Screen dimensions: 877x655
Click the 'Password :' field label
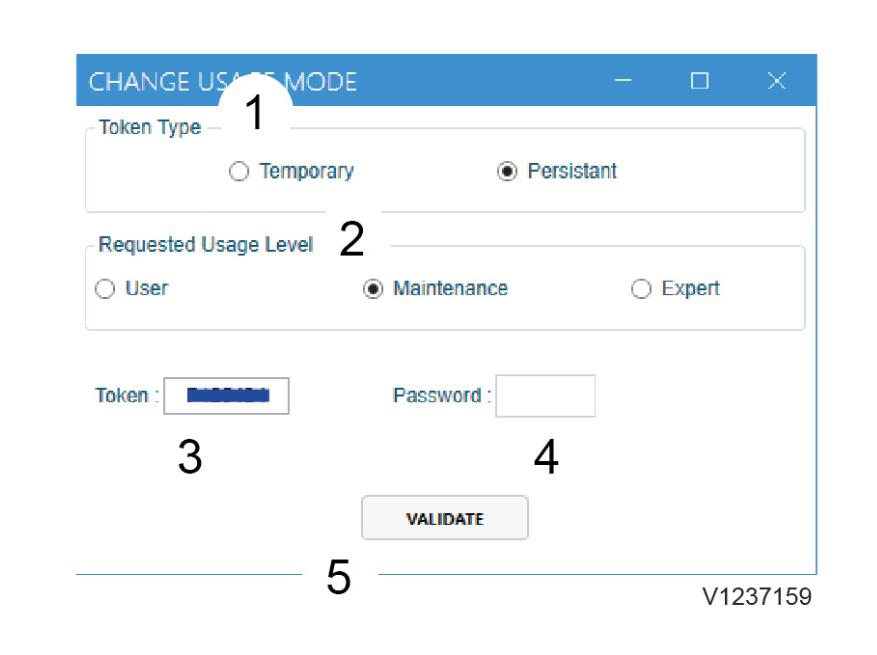442,395
